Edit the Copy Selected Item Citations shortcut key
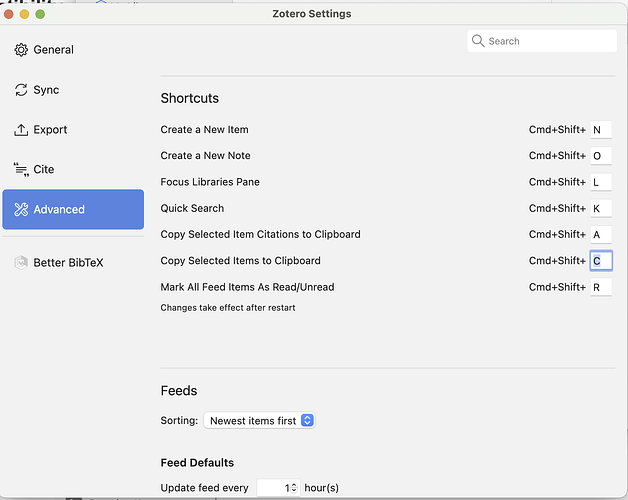628x500 pixels. coord(601,234)
